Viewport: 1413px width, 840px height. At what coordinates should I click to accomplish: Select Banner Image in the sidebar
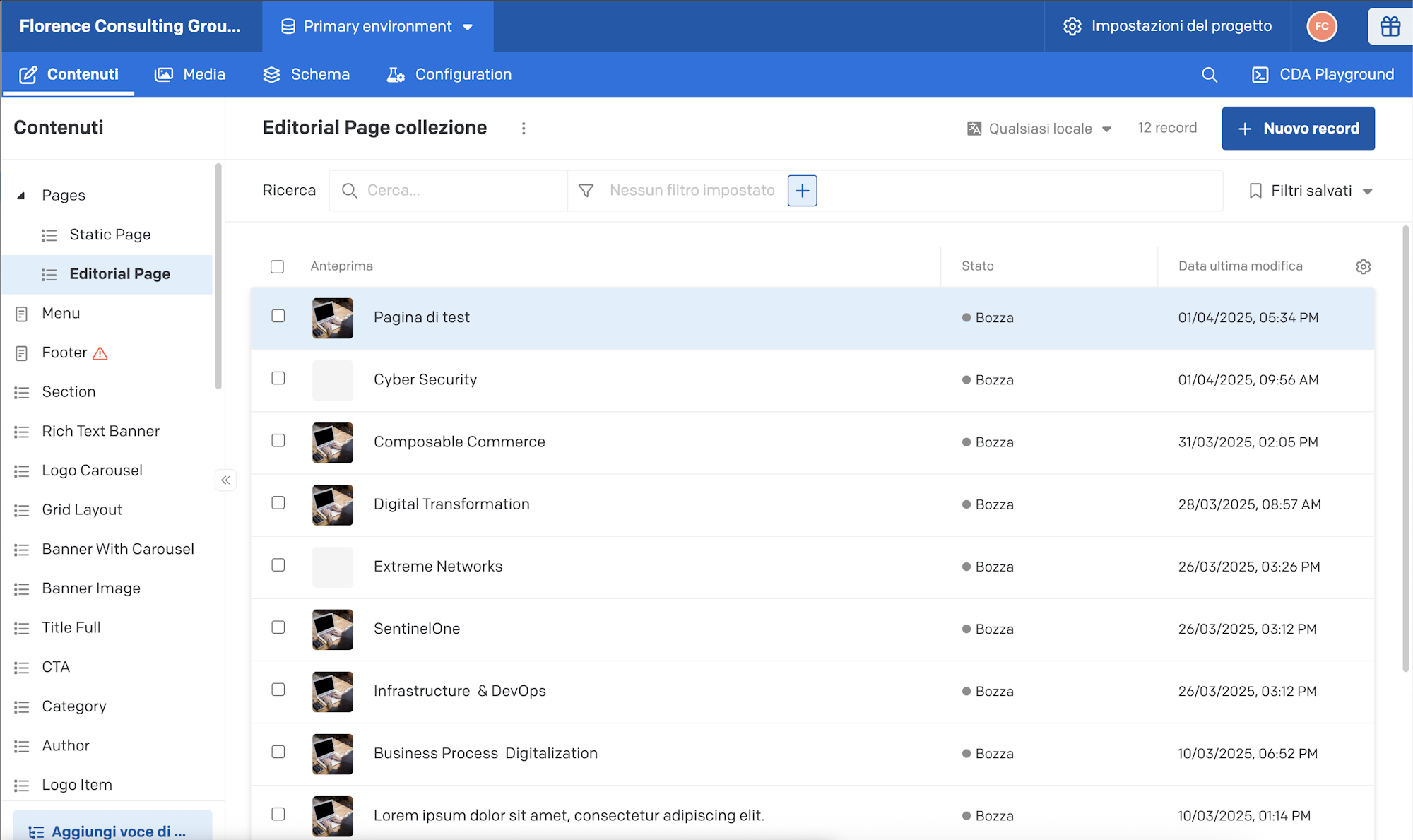point(91,589)
